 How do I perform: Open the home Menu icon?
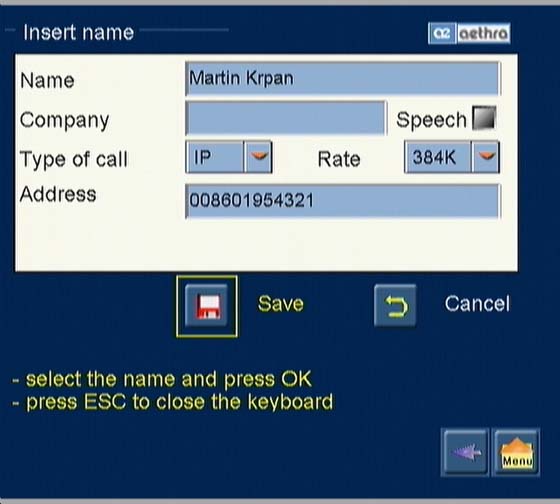point(516,453)
